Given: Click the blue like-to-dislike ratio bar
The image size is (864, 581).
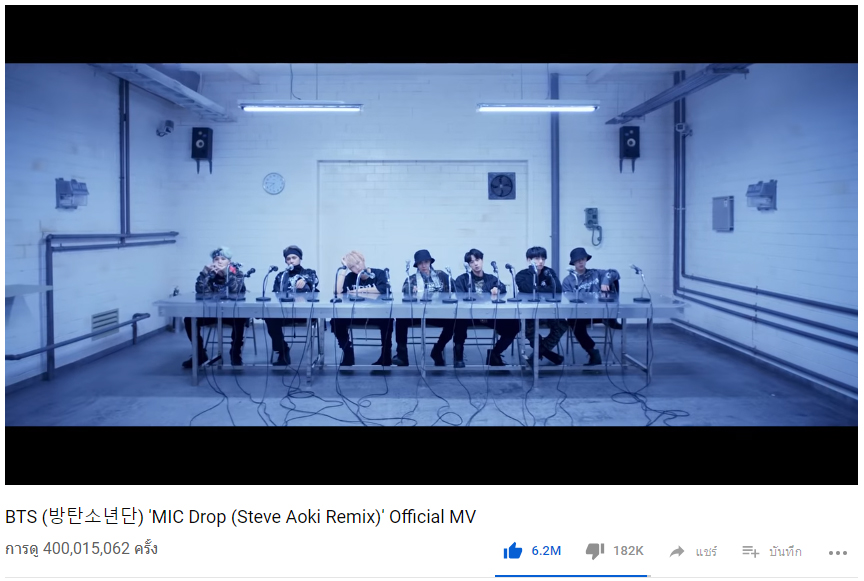Looking at the screenshot, I should coord(571,576).
